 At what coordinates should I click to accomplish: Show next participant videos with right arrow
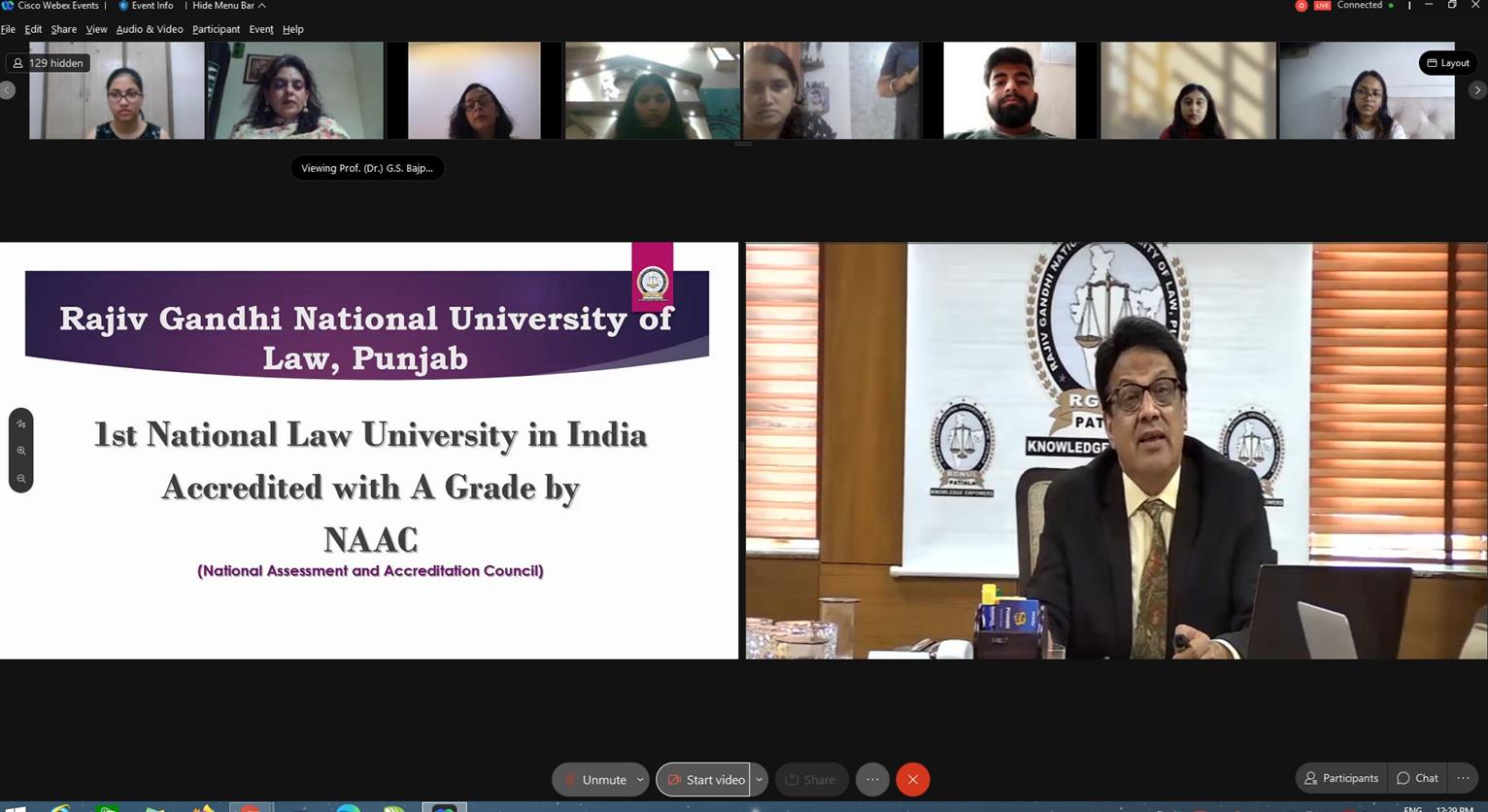[x=1477, y=90]
